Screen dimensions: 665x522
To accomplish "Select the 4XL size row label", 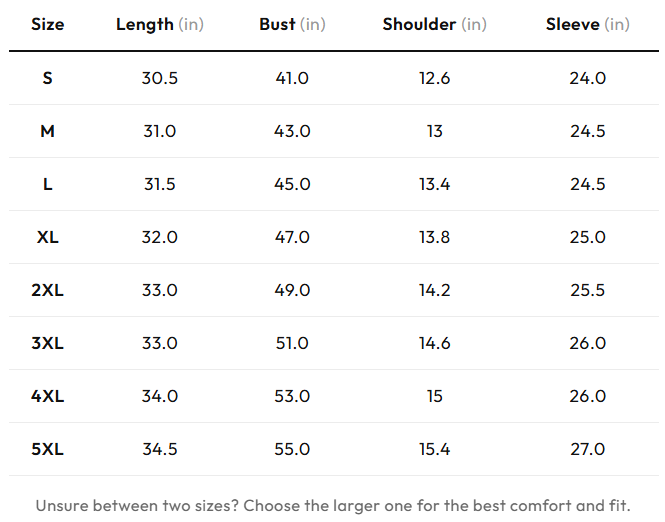I will (48, 396).
